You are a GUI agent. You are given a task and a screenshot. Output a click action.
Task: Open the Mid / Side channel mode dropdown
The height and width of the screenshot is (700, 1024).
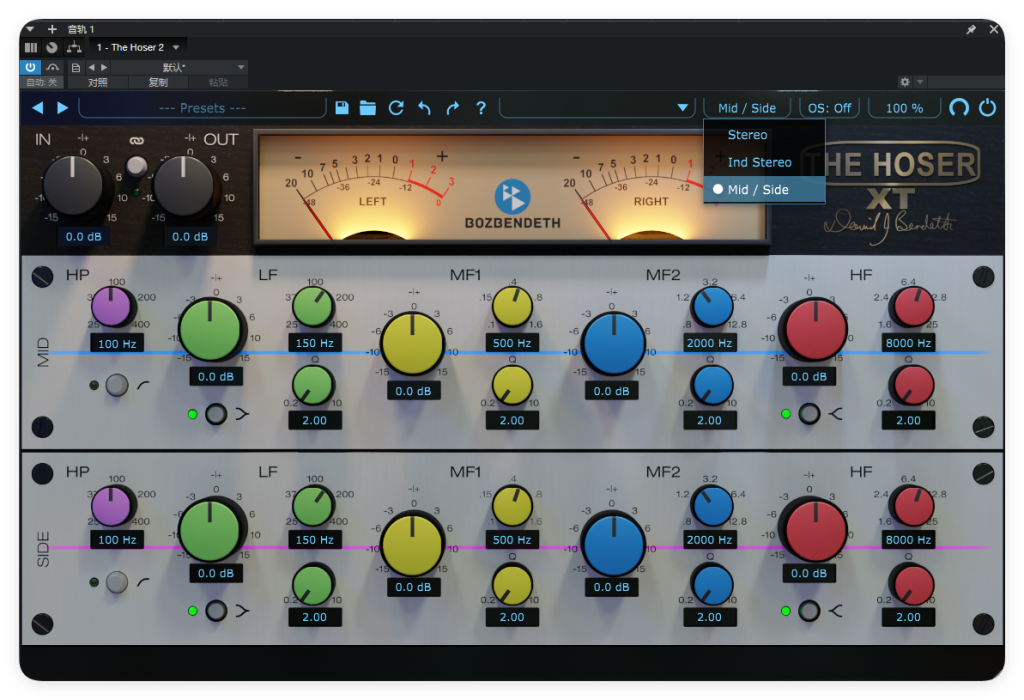[x=747, y=108]
